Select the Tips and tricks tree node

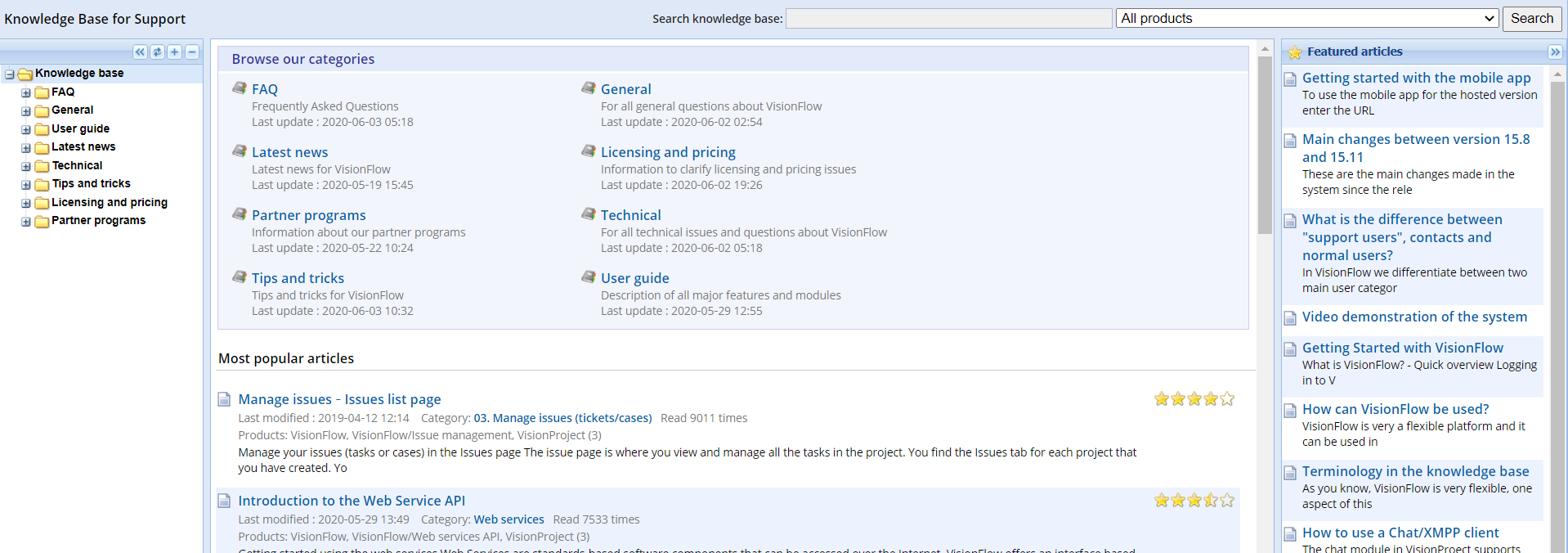click(x=91, y=183)
